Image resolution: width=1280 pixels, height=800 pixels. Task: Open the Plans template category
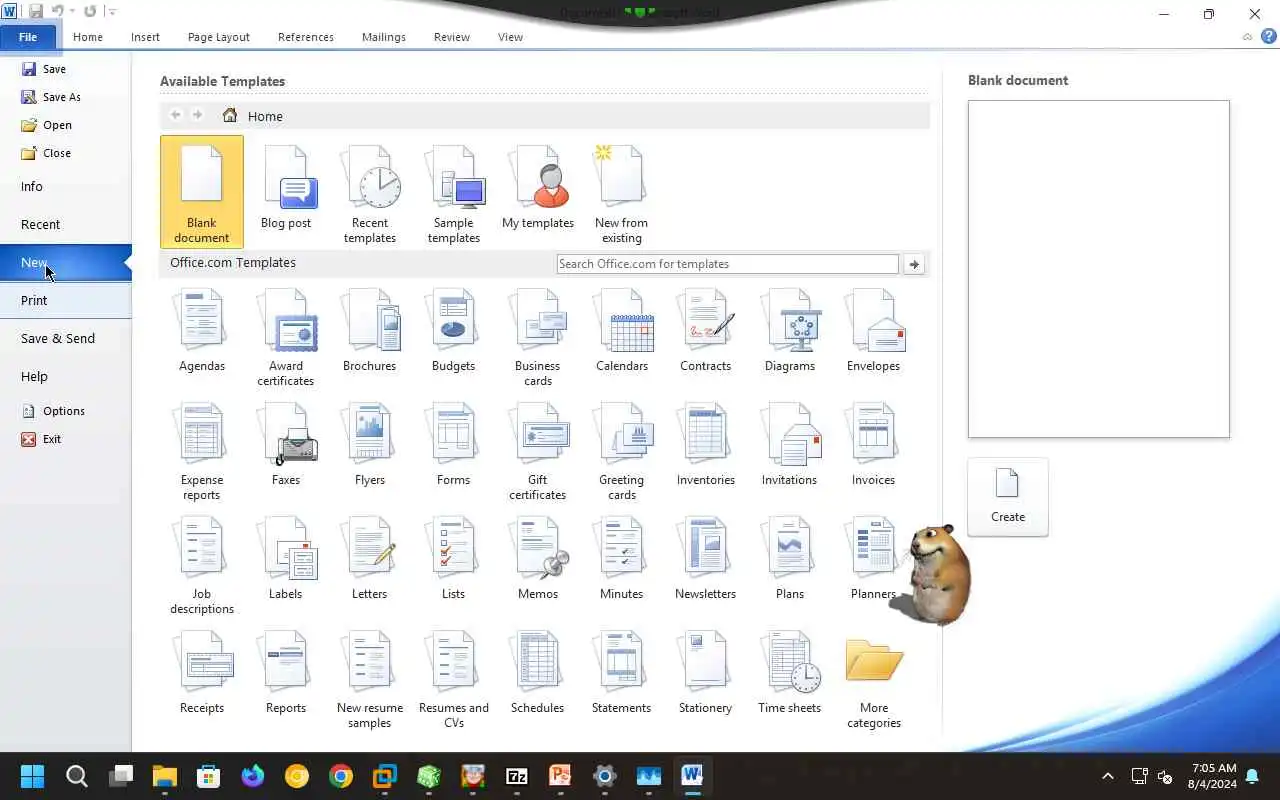coord(790,559)
